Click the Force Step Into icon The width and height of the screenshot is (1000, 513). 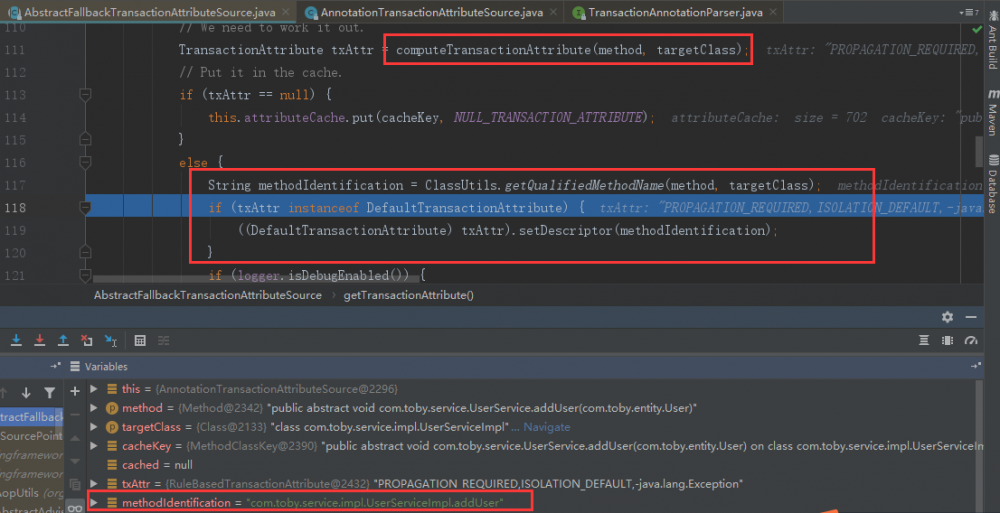point(40,340)
